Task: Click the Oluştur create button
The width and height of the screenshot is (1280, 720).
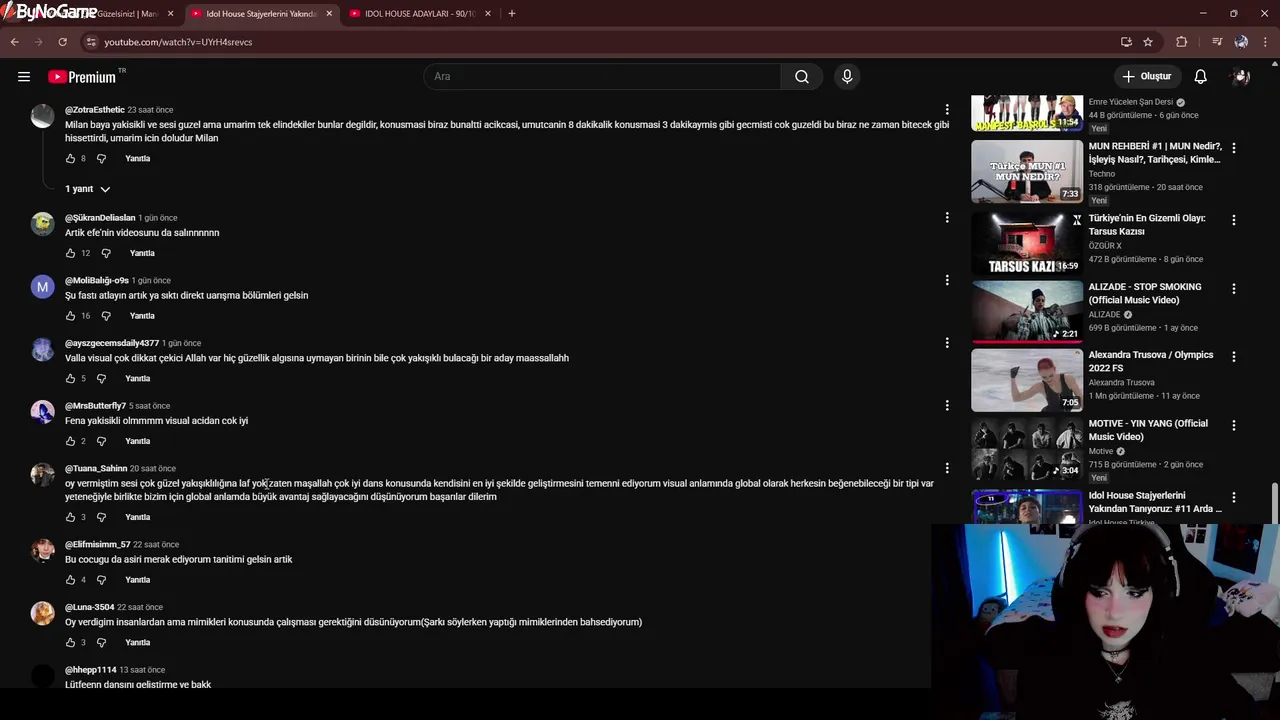Action: click(x=1146, y=76)
